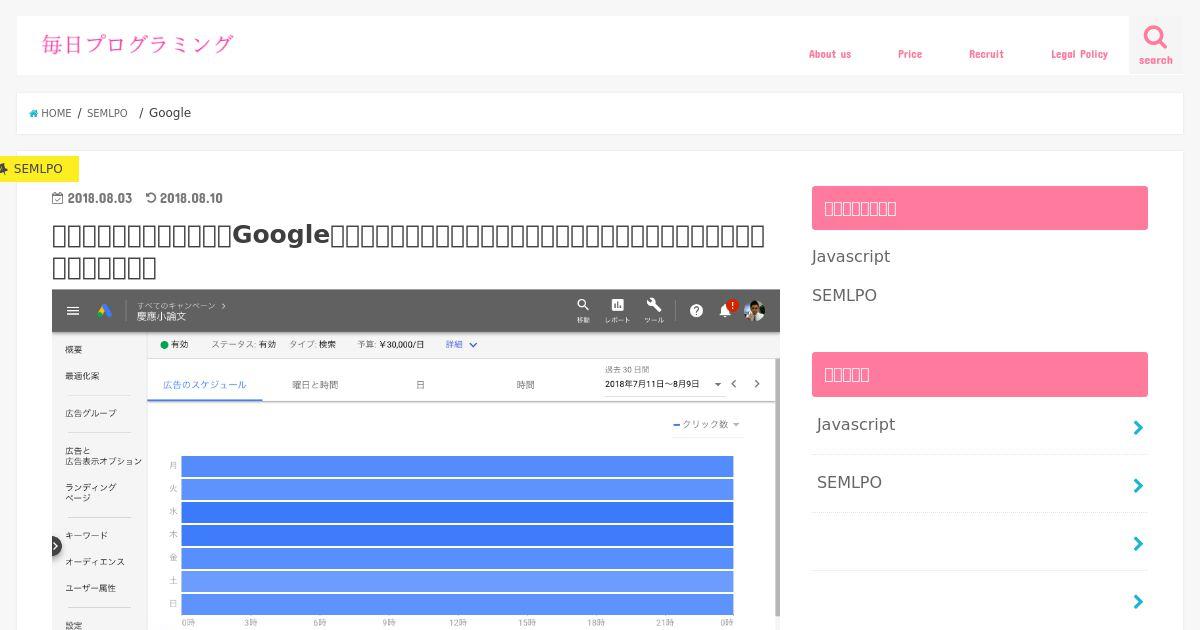Click the updated date refresh icon
Viewport: 1200px width, 630px height.
151,198
